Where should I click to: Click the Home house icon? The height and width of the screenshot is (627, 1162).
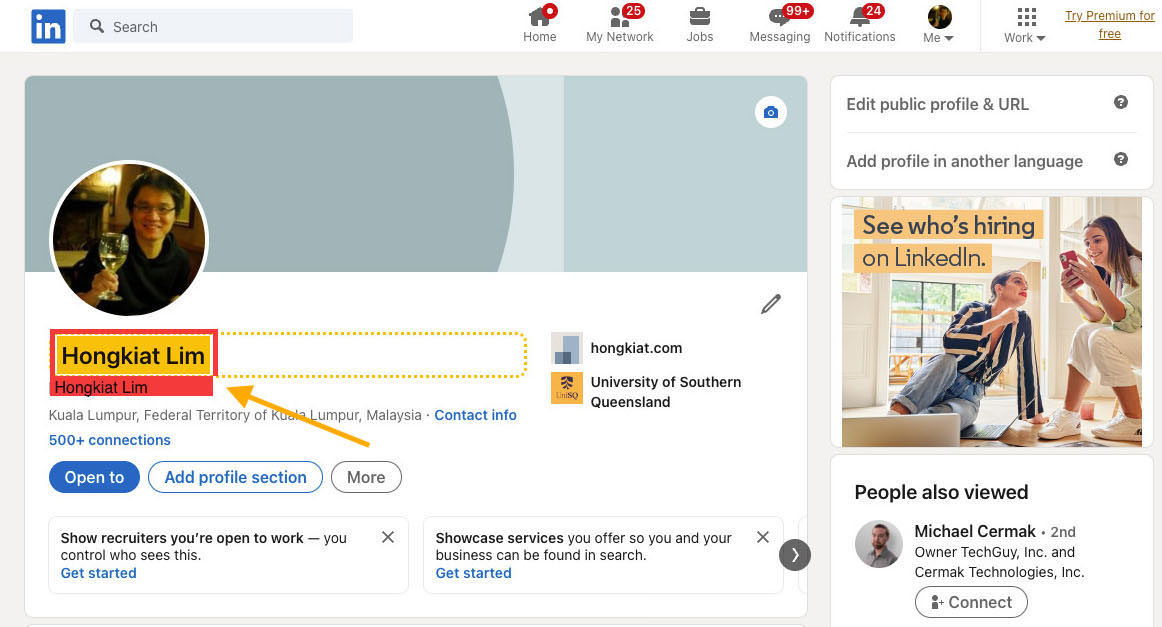[x=540, y=16]
